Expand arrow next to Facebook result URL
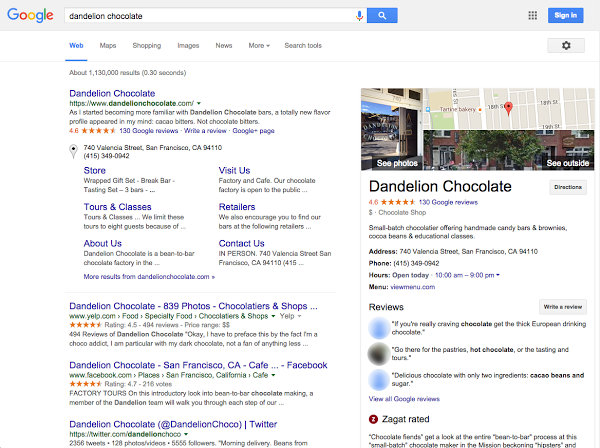The image size is (600, 448). pyautogui.click(x=273, y=375)
